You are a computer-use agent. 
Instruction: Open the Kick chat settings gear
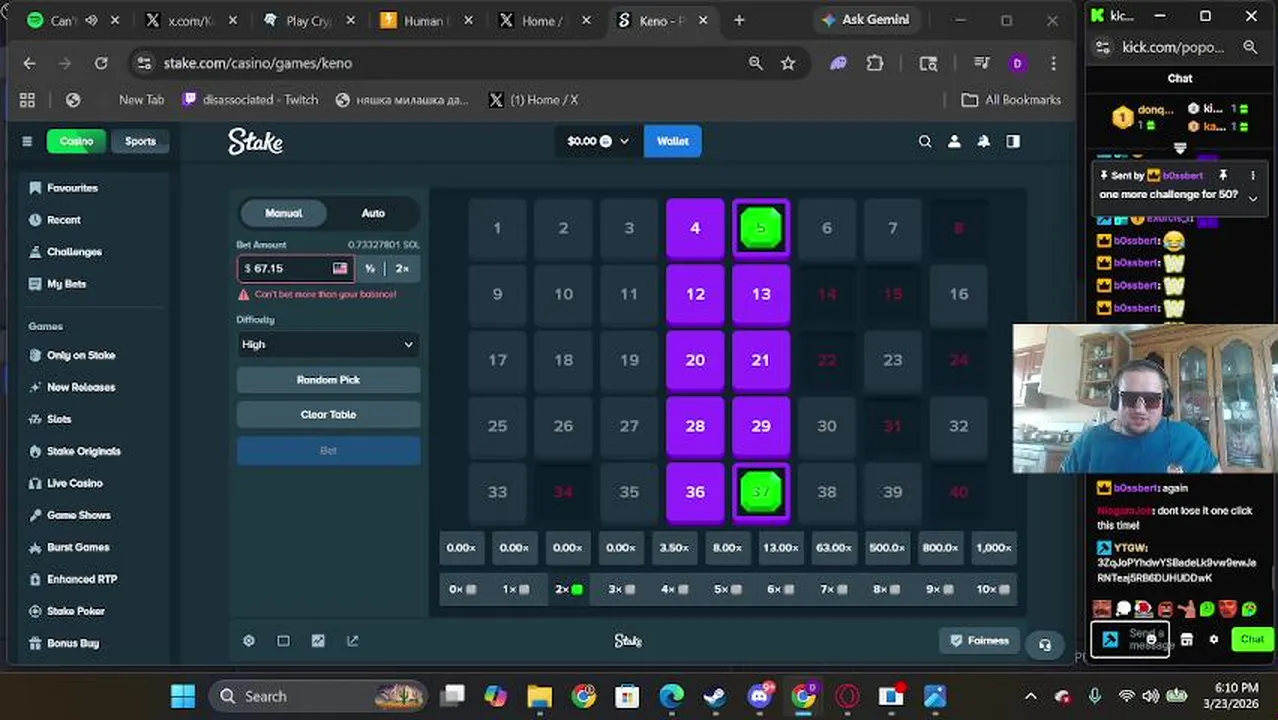point(1214,639)
